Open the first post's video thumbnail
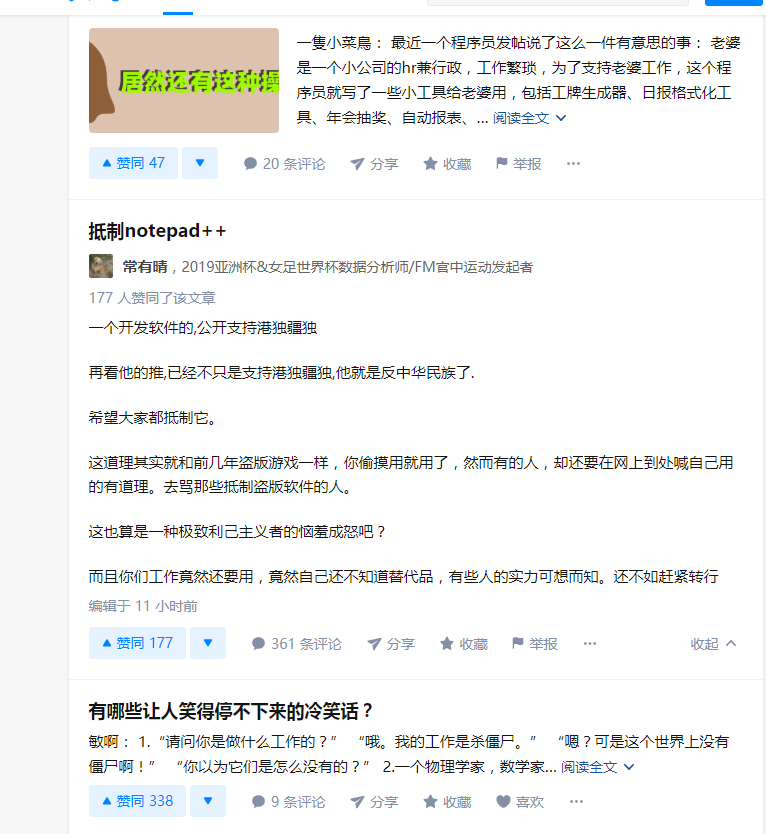The width and height of the screenshot is (766, 834). point(184,80)
